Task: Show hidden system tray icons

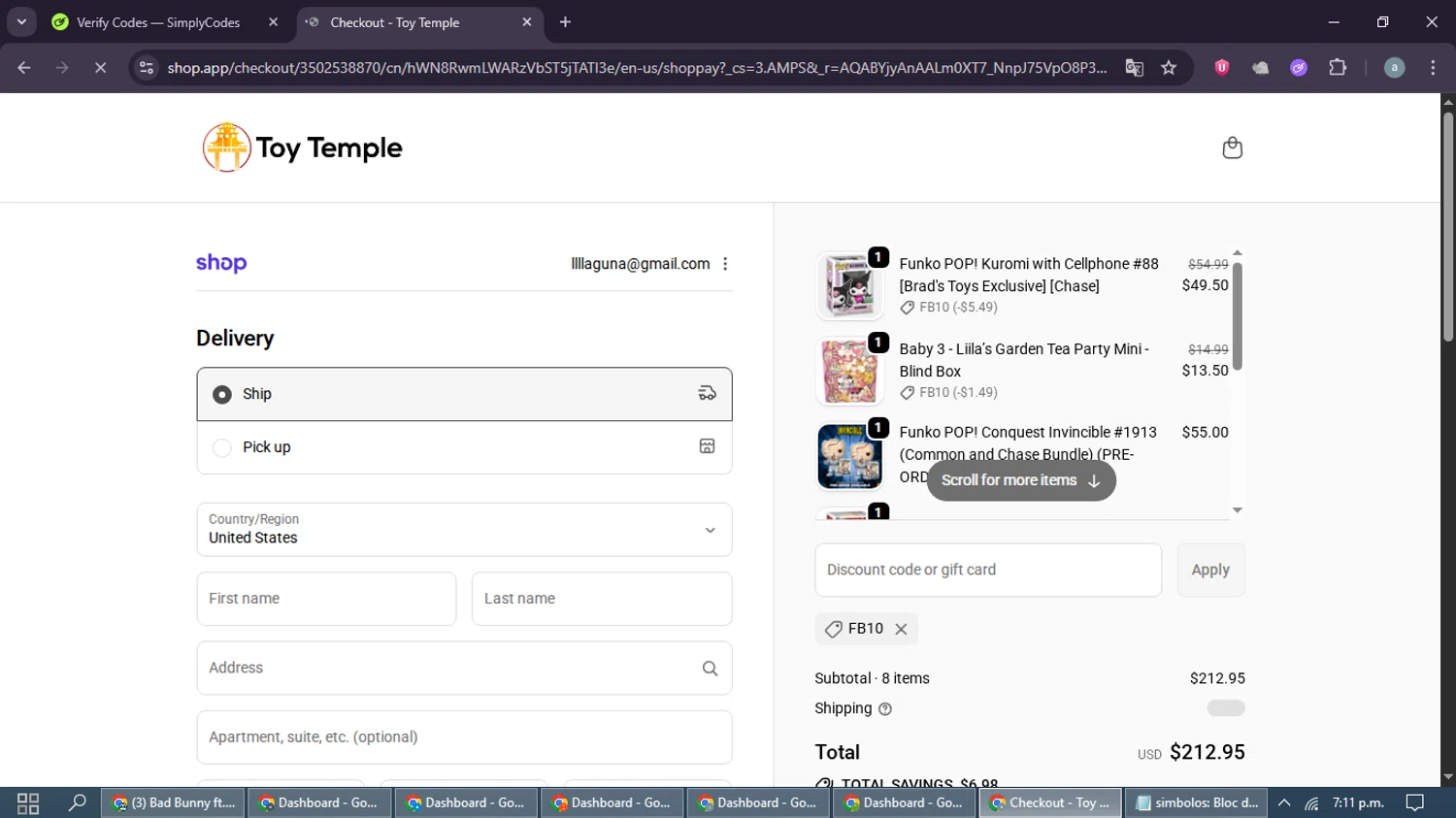Action: (1283, 802)
